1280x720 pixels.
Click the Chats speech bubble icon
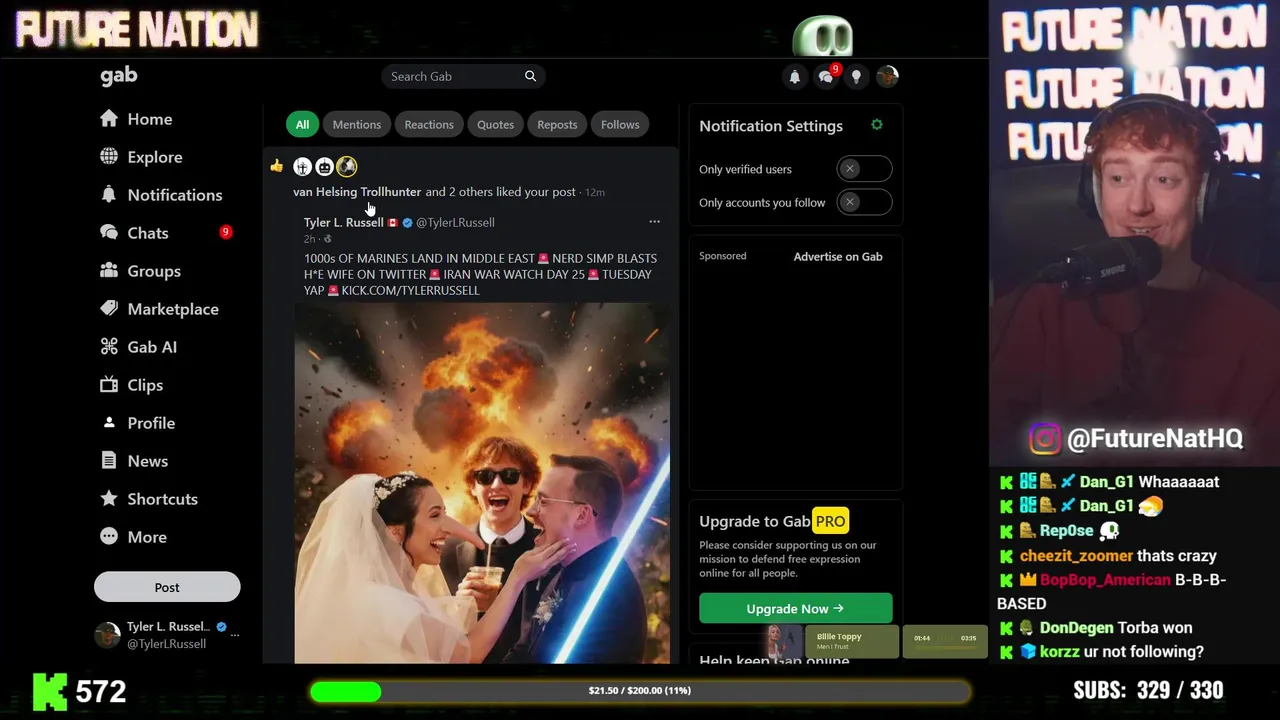[109, 232]
